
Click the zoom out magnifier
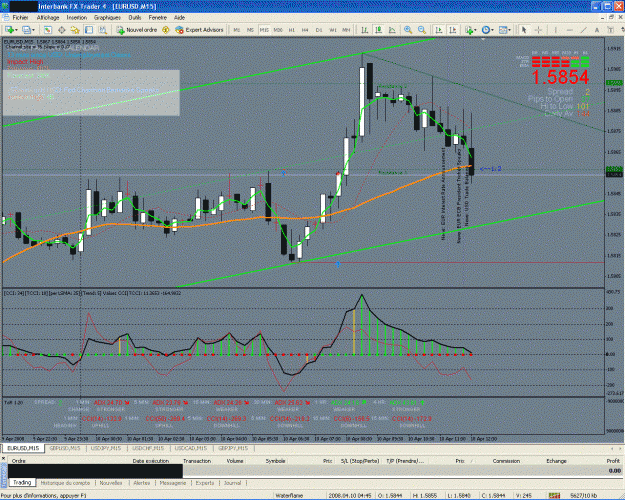[x=422, y=30]
